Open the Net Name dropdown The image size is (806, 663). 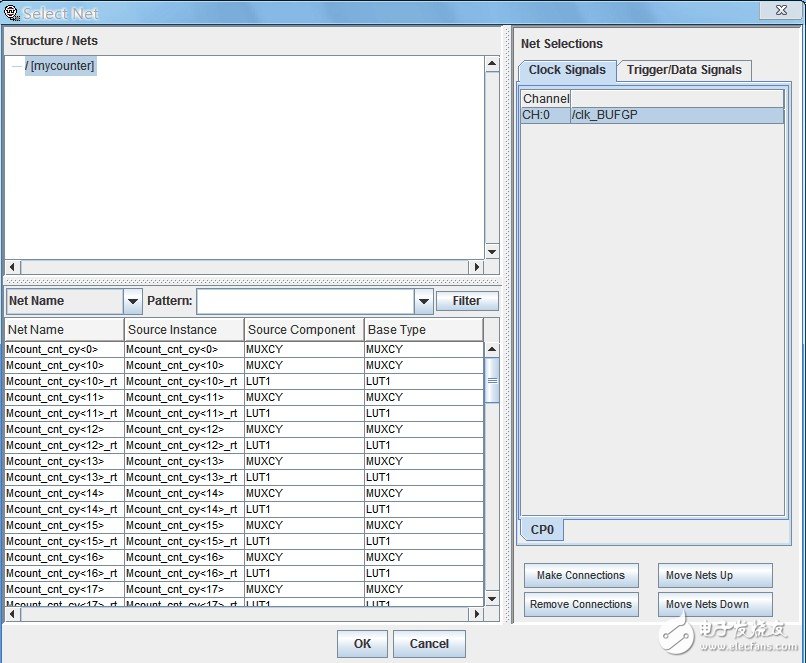(133, 301)
